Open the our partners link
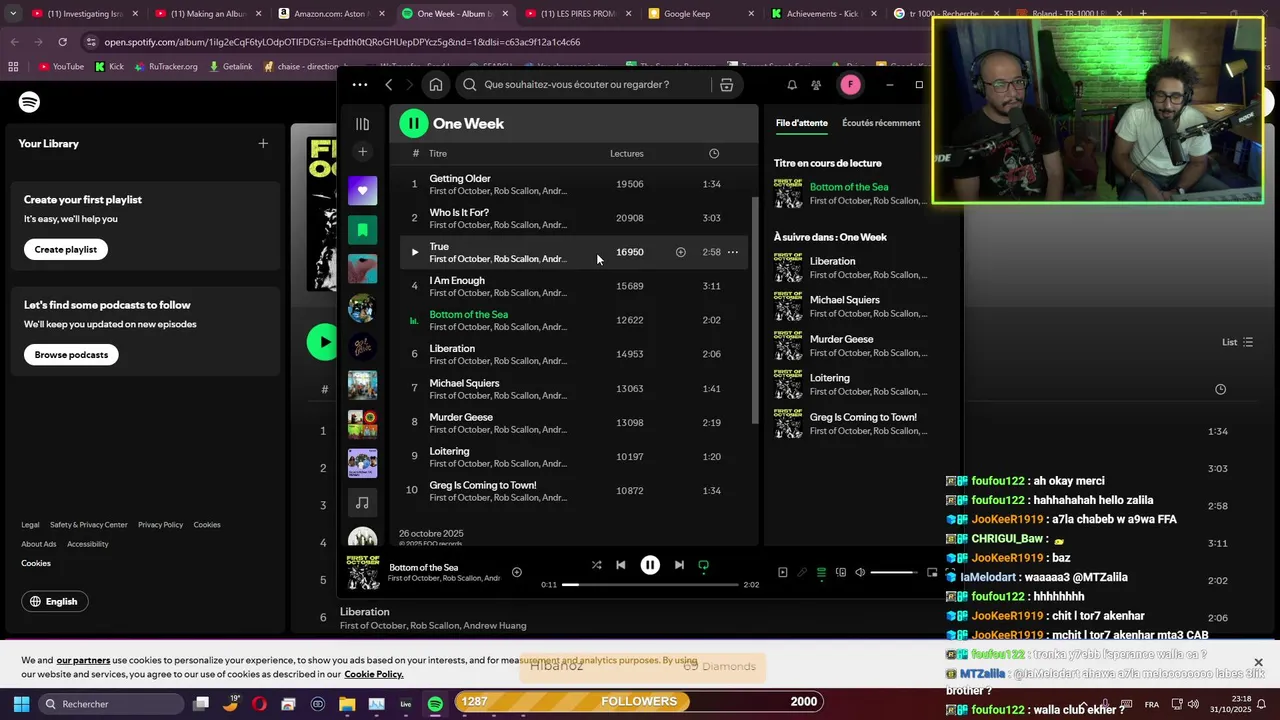Viewport: 1280px width, 720px height. pos(83,660)
